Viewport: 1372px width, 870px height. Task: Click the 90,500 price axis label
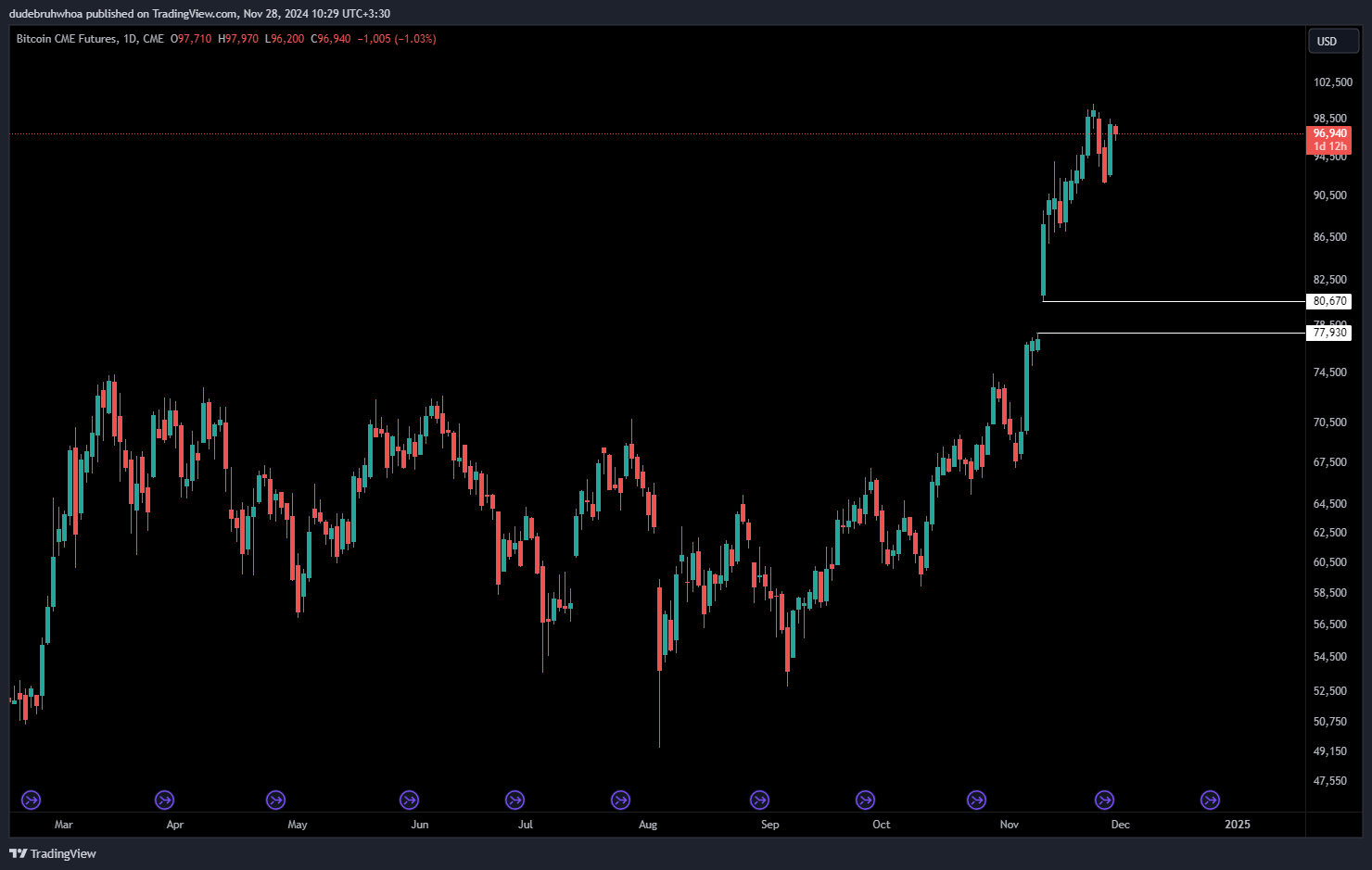pos(1330,195)
